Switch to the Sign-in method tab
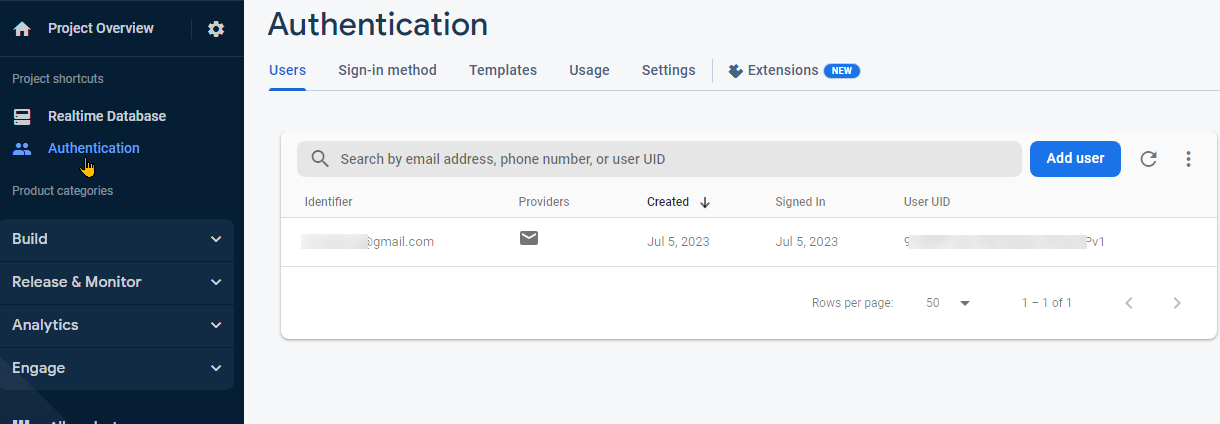This screenshot has width=1220, height=424. (x=387, y=70)
